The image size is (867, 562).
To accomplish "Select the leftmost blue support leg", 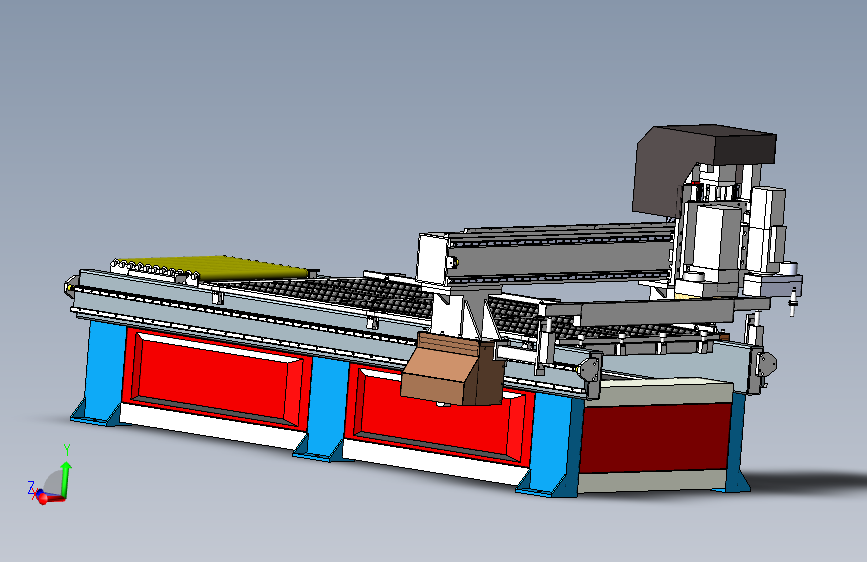I will point(101,373).
